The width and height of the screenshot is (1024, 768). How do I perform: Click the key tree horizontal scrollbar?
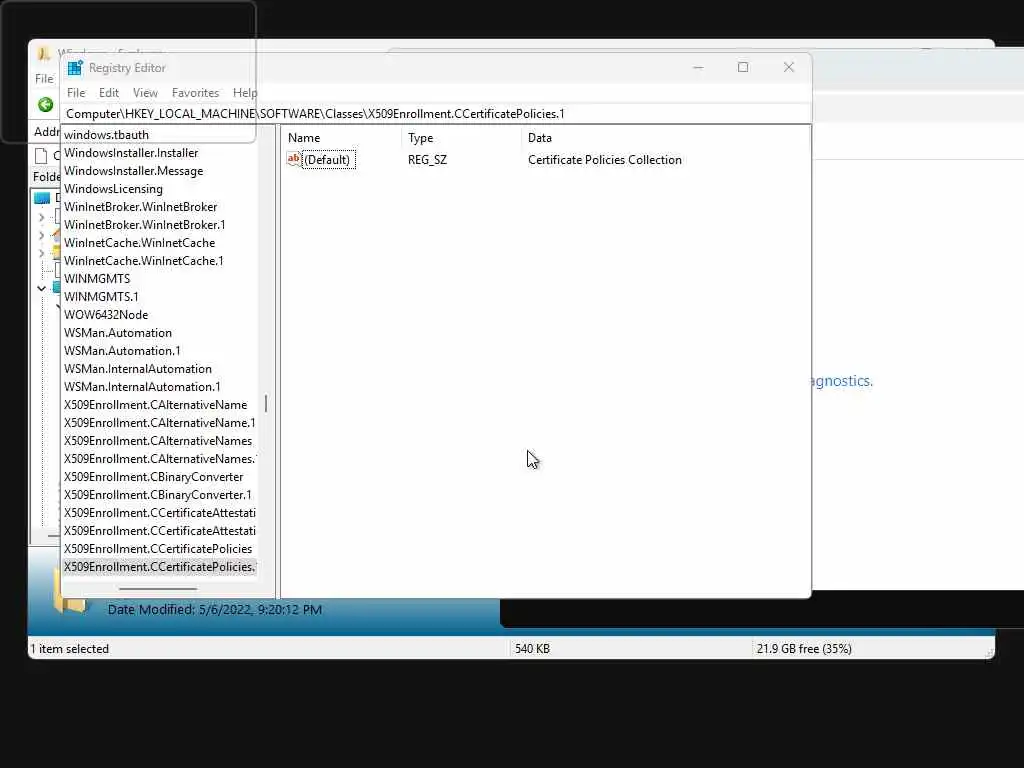click(158, 588)
